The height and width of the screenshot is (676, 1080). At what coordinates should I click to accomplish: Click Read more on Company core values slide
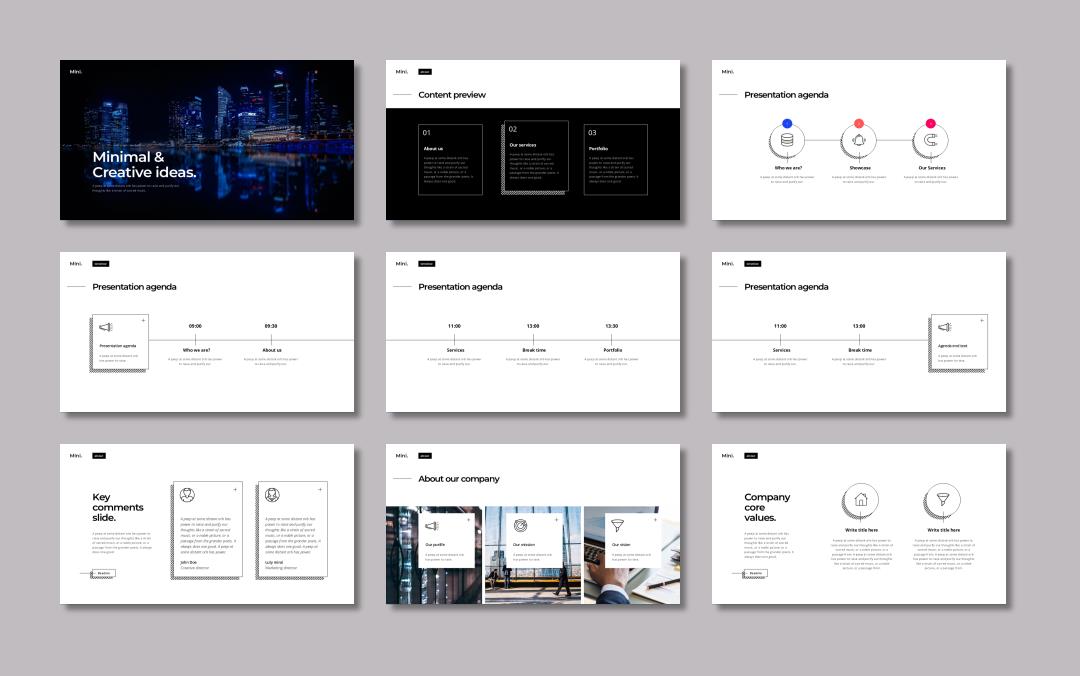click(756, 573)
